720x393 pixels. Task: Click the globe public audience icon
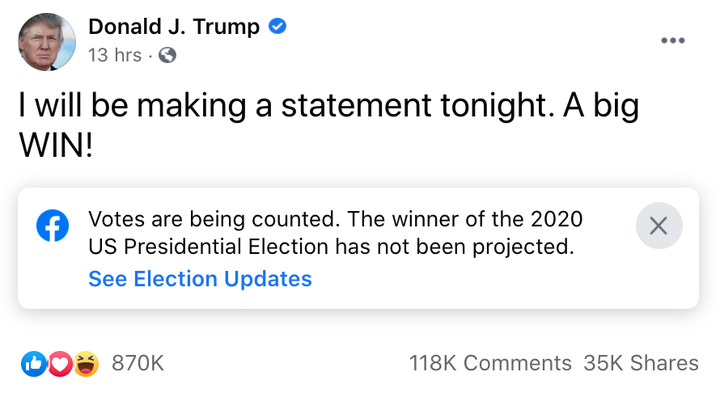[x=167, y=56]
